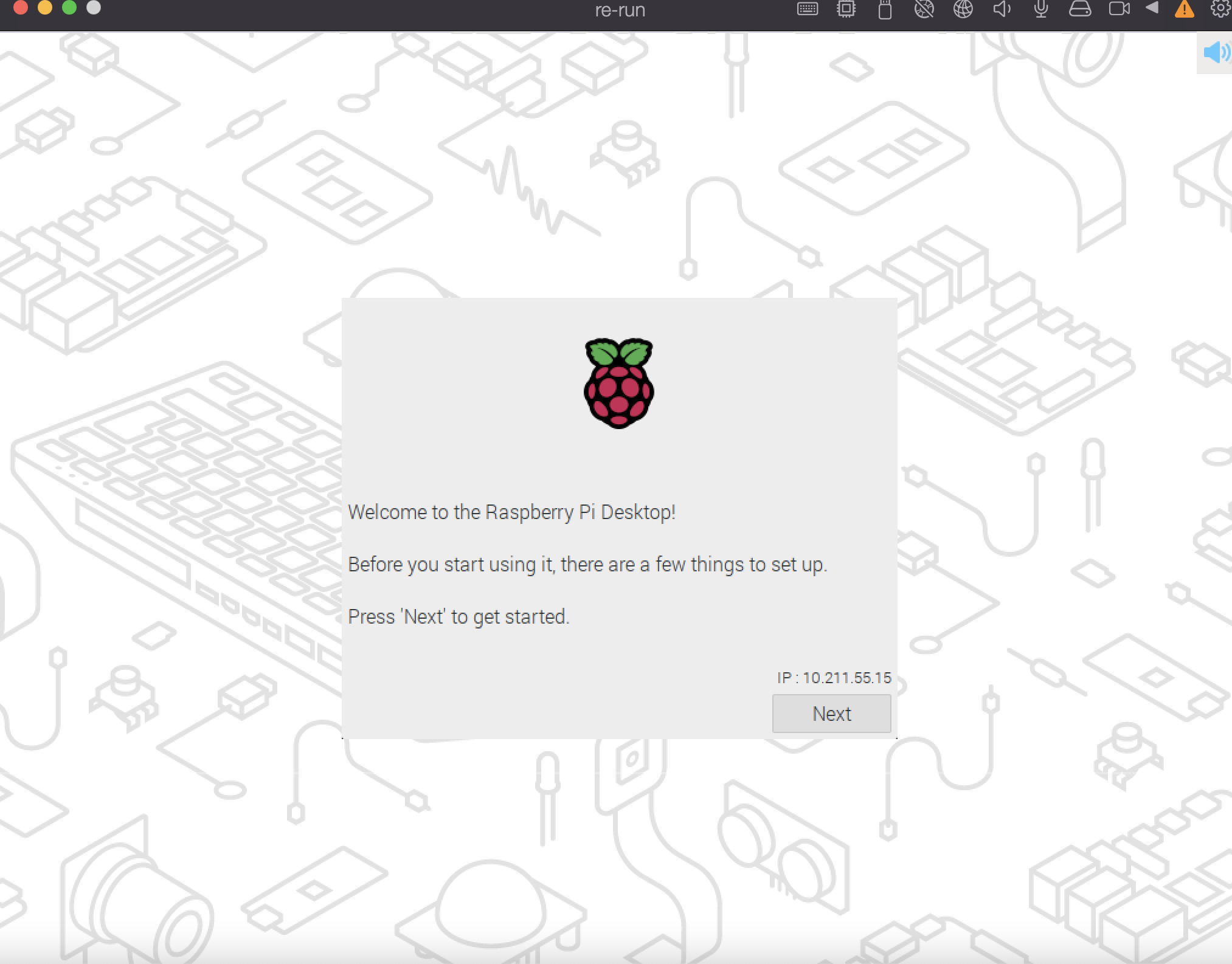Click the IP address 10.211.55.15 text
This screenshot has width=1232, height=964.
(x=833, y=676)
